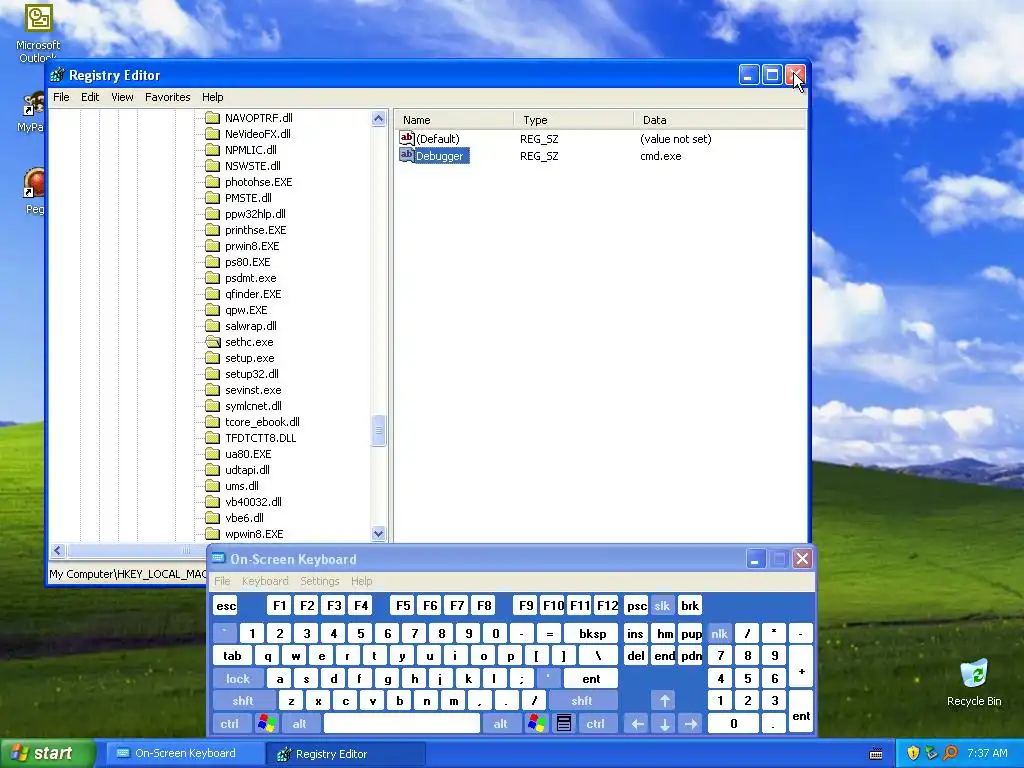Click the right Windows logo key
The image size is (1024, 768).
click(x=537, y=723)
